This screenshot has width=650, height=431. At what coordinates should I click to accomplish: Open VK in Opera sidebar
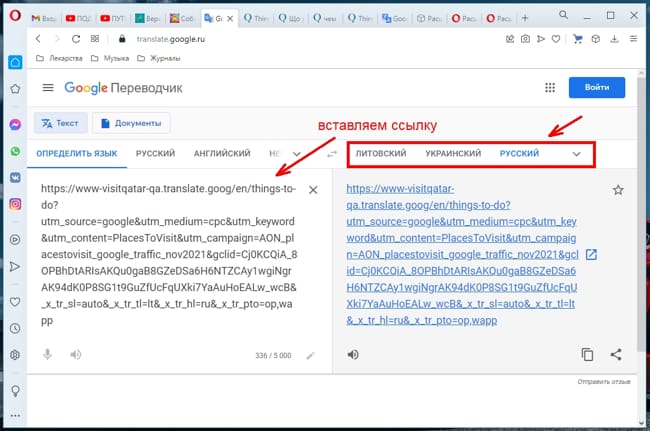point(15,177)
